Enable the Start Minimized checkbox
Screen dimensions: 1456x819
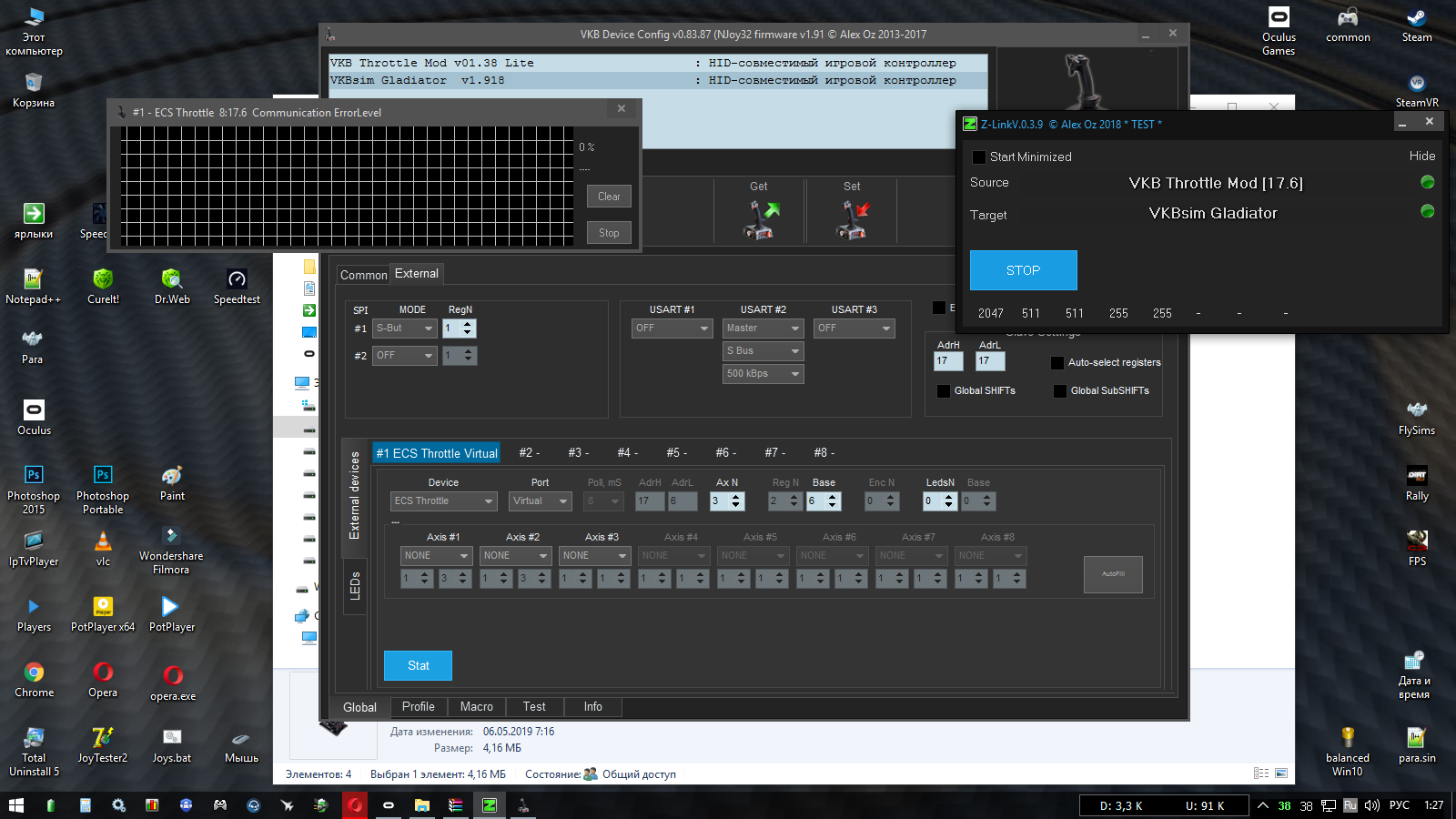(x=979, y=157)
